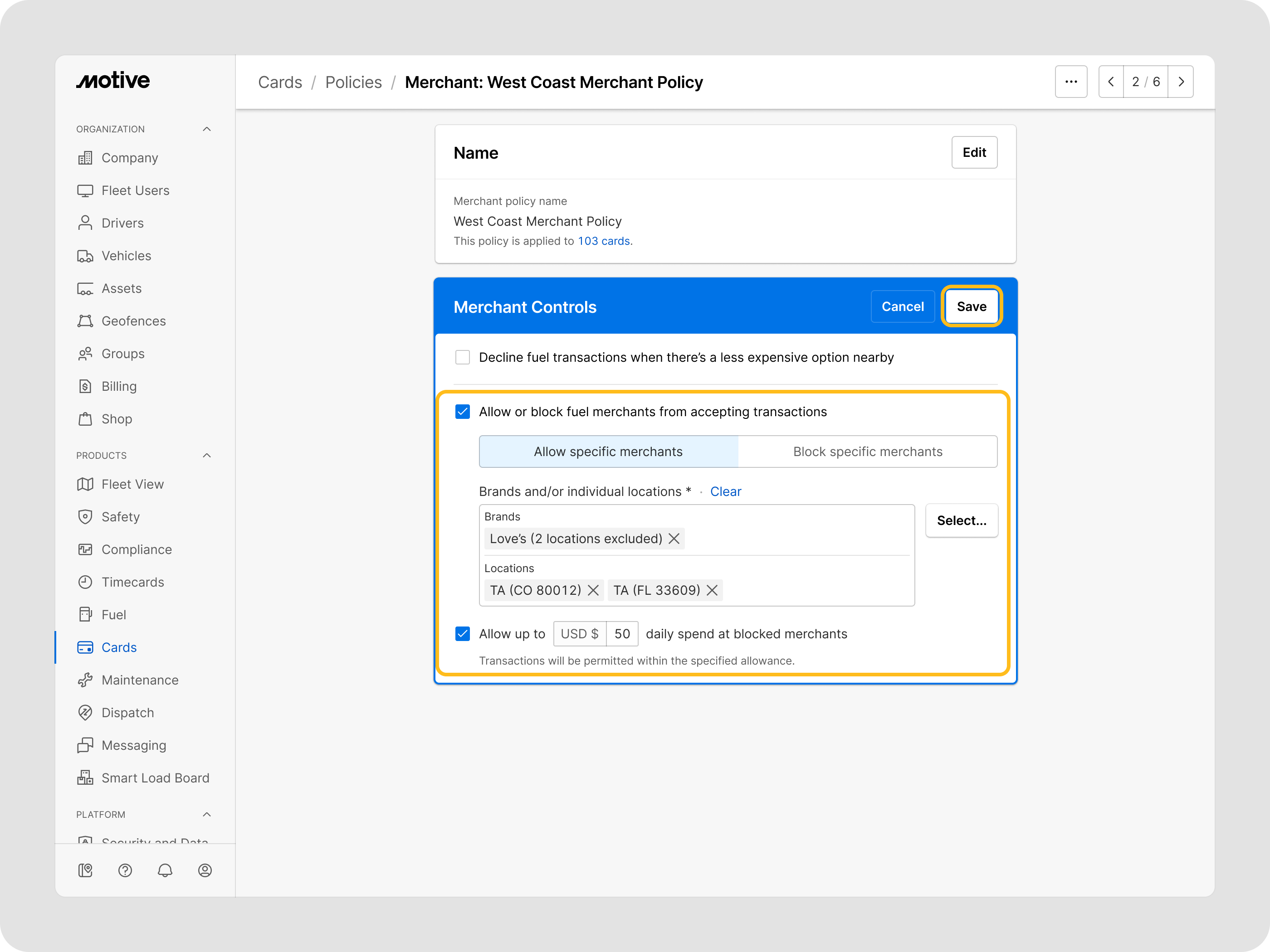Open the user profile icon

click(x=205, y=870)
